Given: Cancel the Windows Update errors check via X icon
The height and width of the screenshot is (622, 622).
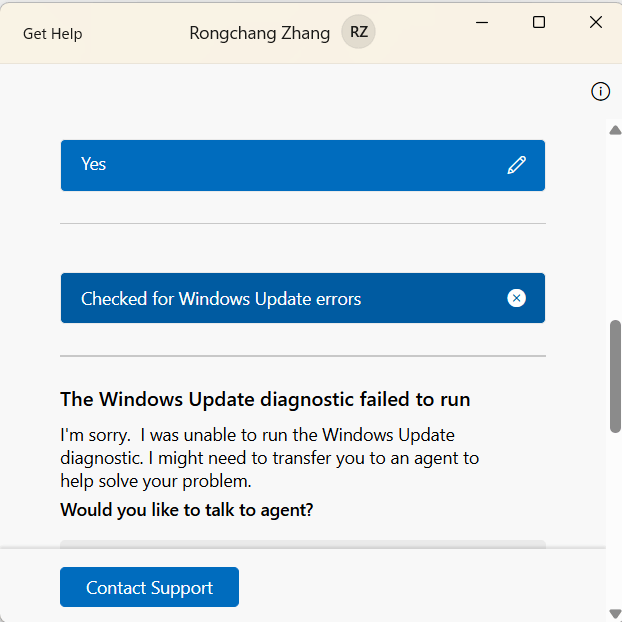Looking at the screenshot, I should (x=516, y=298).
